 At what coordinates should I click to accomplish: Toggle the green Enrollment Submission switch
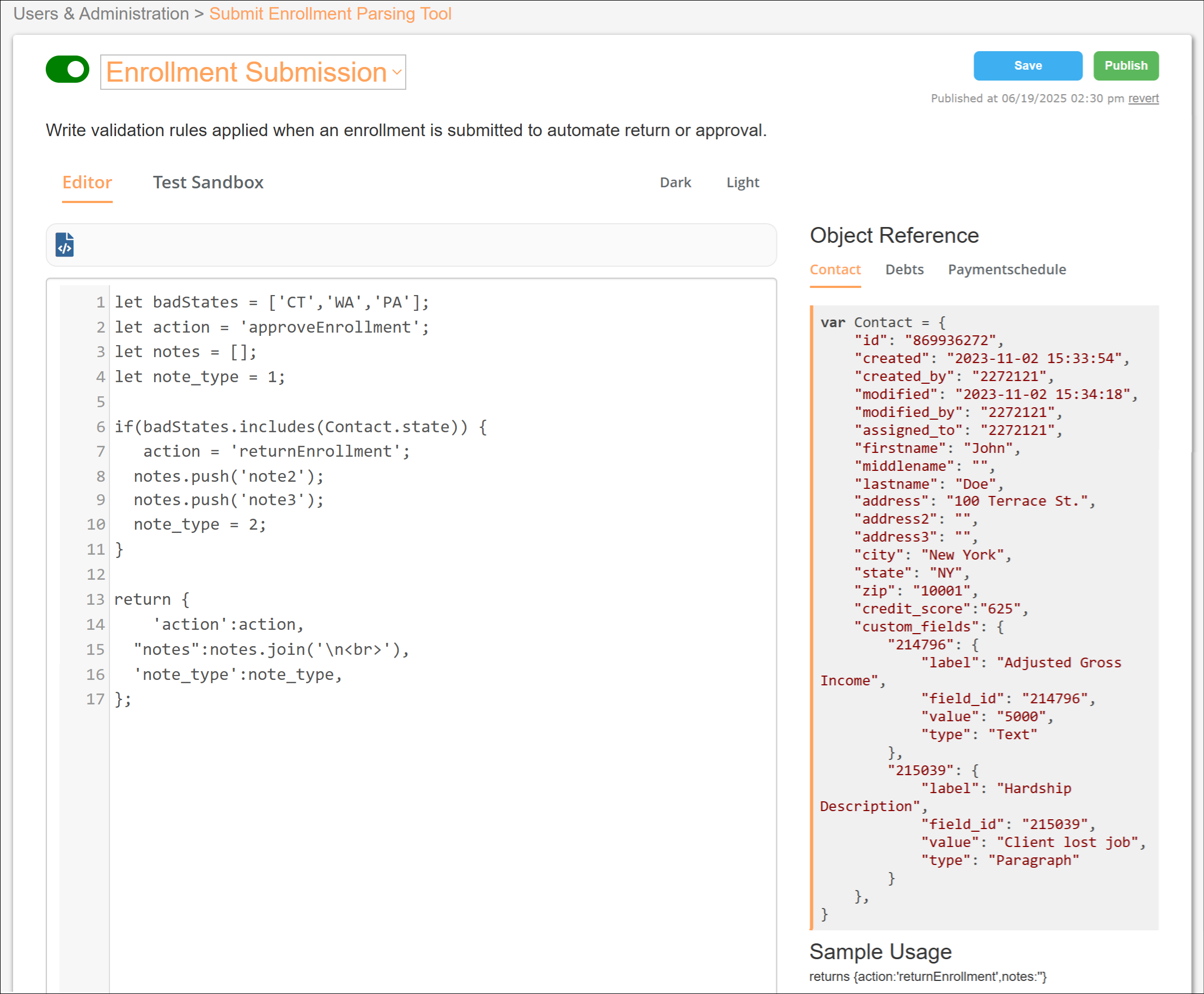pos(68,69)
